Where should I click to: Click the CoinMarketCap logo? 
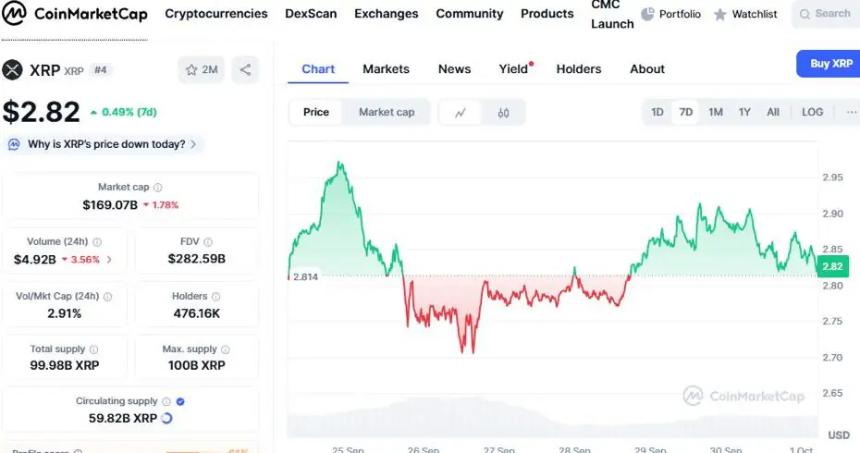[x=75, y=15]
